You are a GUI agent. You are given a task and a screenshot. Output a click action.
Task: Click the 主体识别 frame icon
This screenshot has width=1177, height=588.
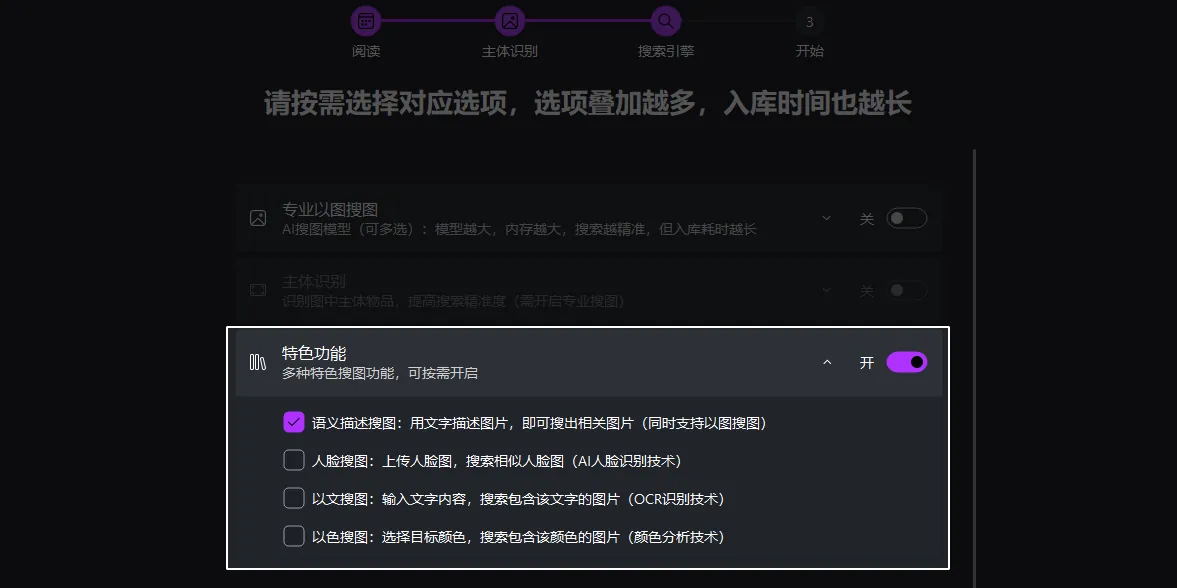257,289
